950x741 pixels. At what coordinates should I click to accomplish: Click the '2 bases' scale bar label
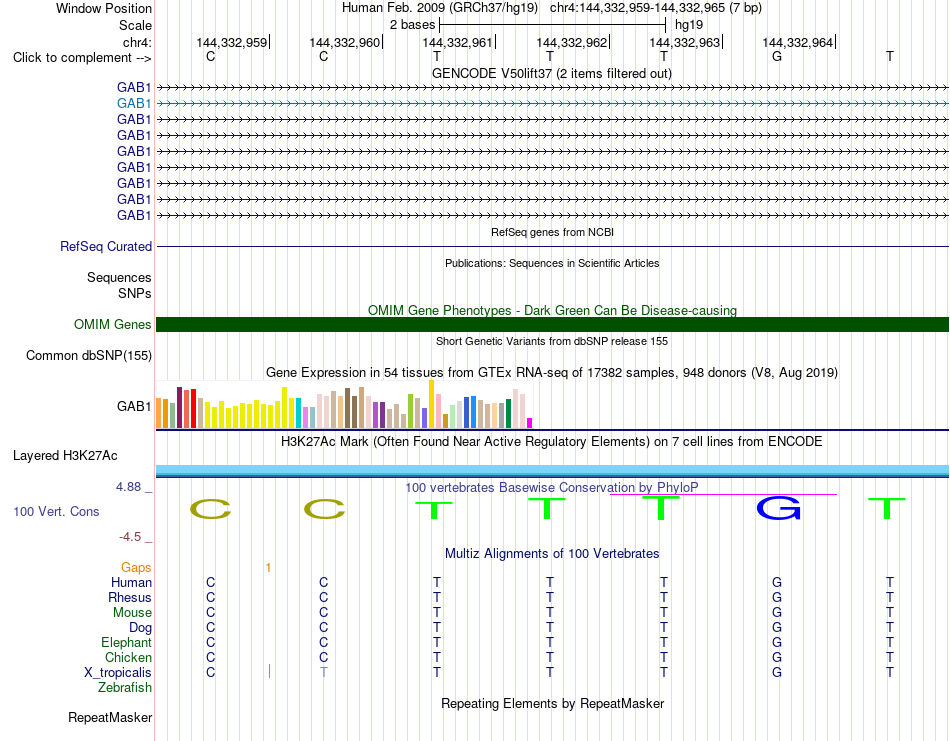click(412, 25)
